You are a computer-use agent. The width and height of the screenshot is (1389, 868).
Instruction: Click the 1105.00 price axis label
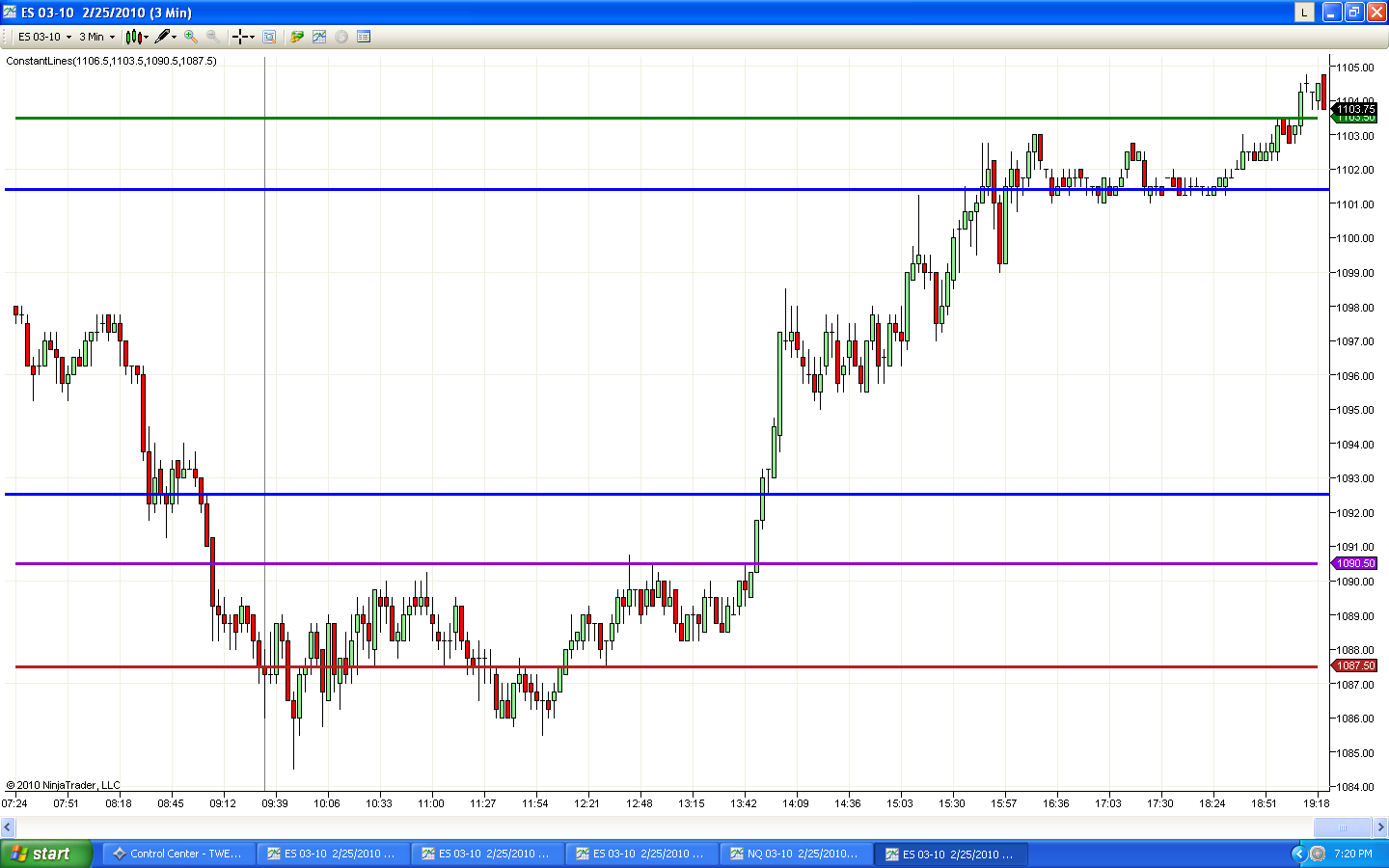click(1355, 68)
